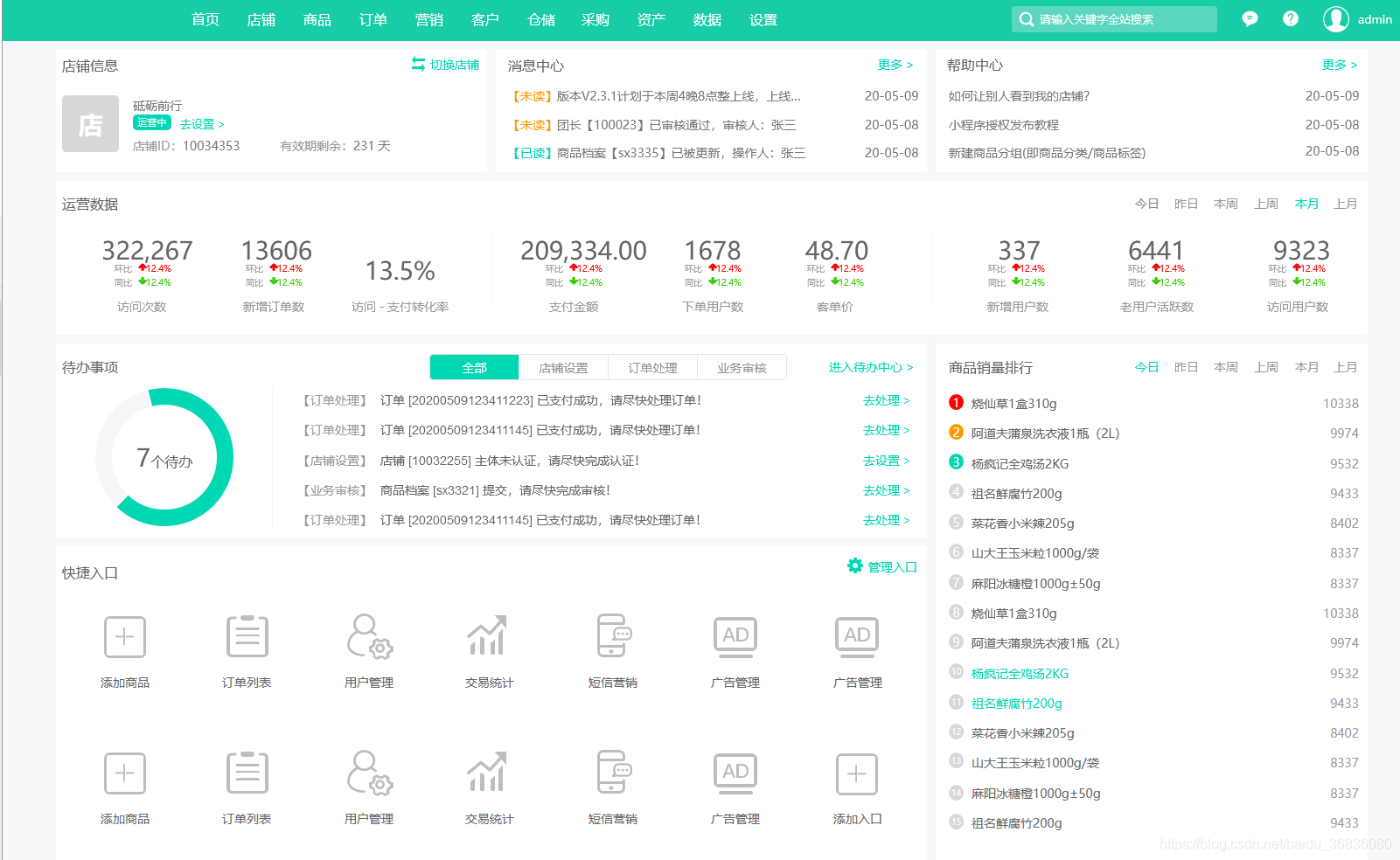This screenshot has width=1400, height=860.
Task: Switch to 业务审核 tab in 待办事项
Action: click(742, 367)
